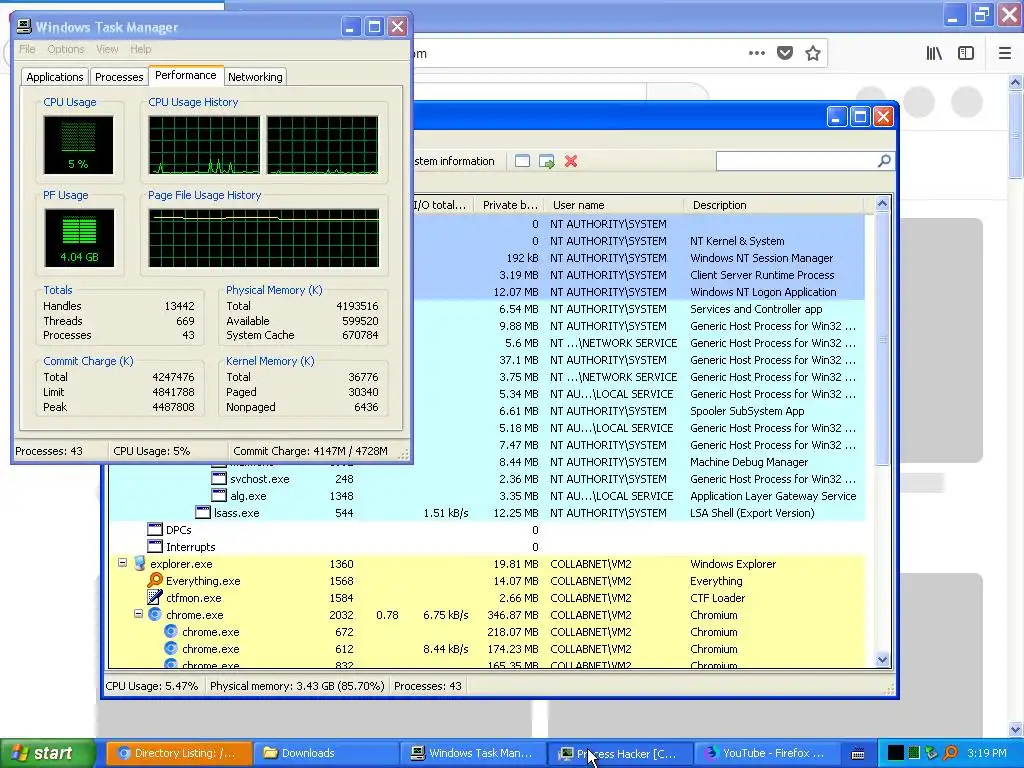
Task: Select the Performance tab in Task Manager
Action: click(185, 75)
